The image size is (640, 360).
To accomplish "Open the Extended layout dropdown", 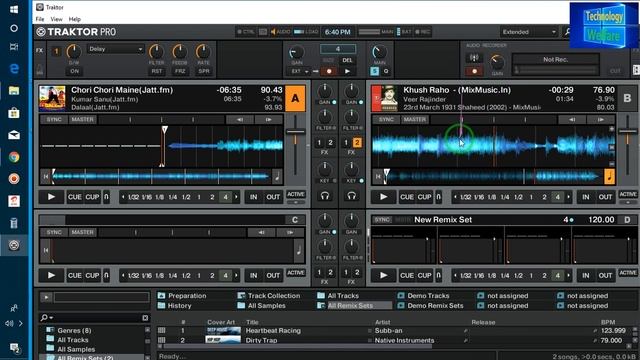I will [x=529, y=32].
